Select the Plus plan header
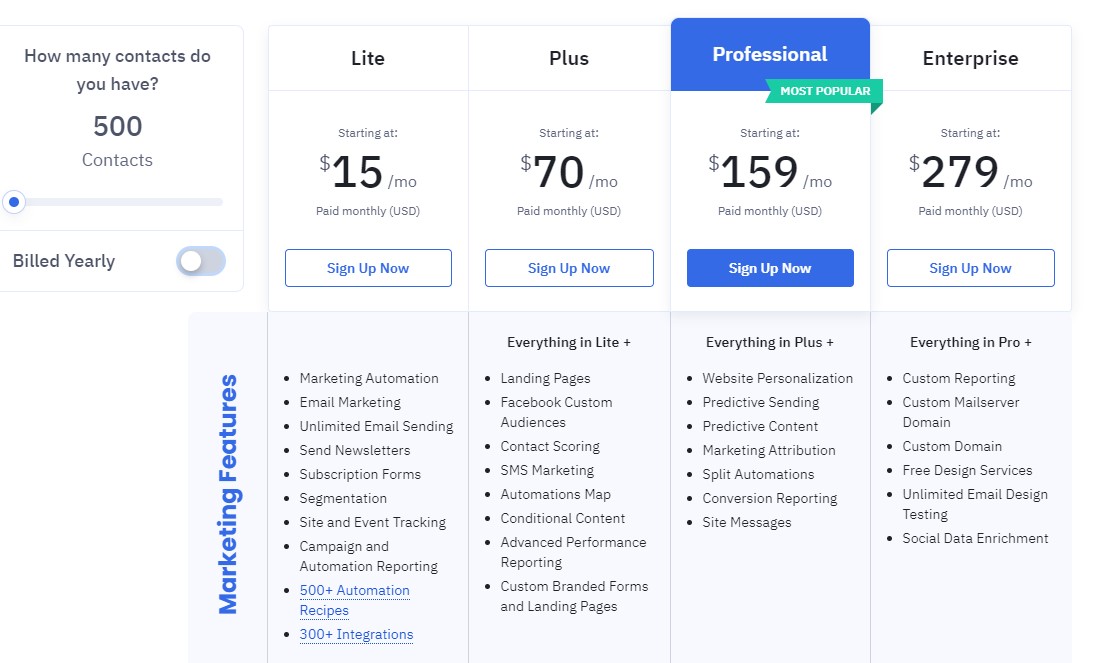The height and width of the screenshot is (663, 1107). click(x=569, y=58)
